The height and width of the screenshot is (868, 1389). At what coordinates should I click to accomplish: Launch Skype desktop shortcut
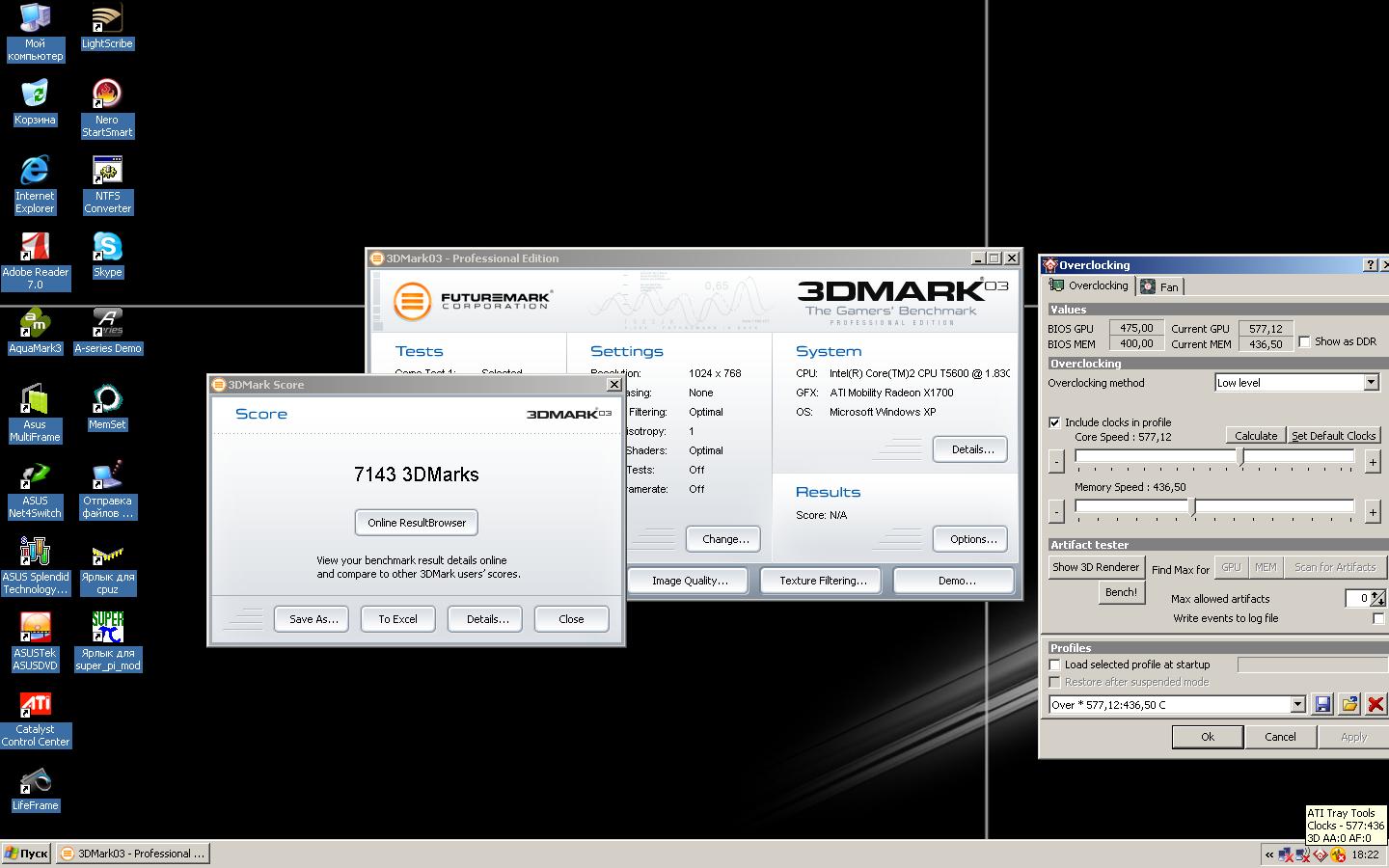(x=107, y=255)
